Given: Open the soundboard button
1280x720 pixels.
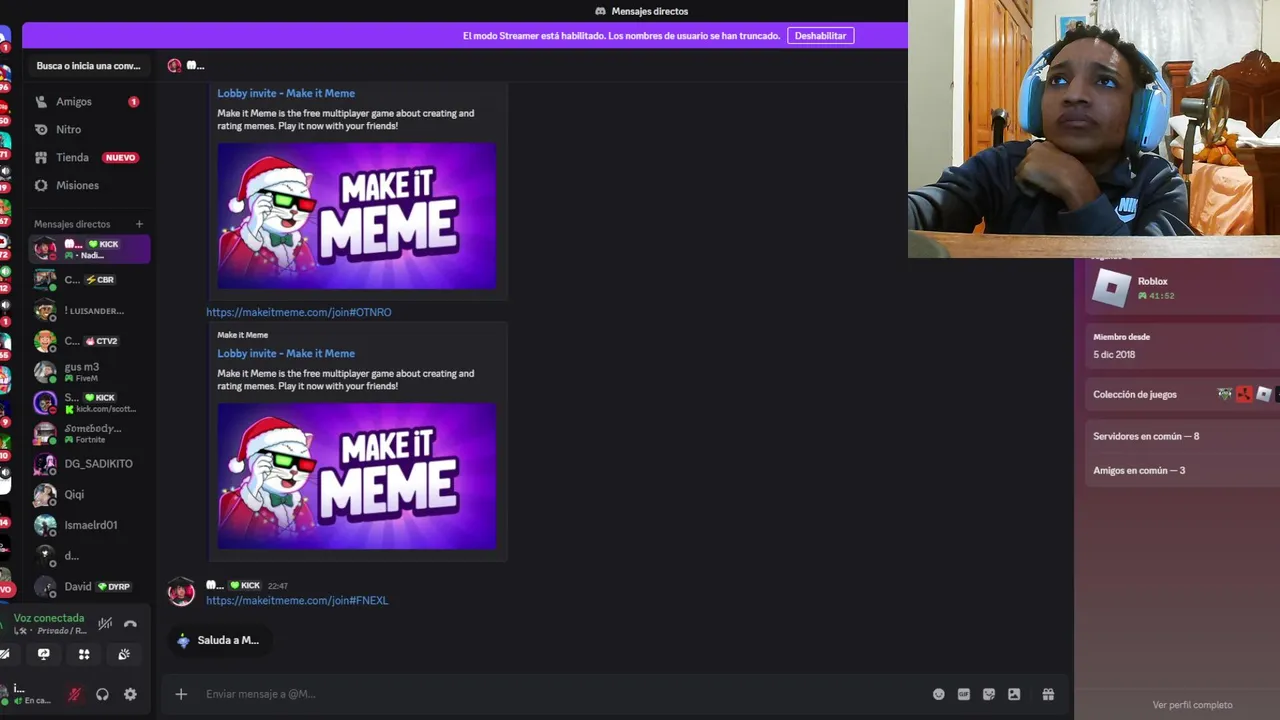Looking at the screenshot, I should 124,654.
